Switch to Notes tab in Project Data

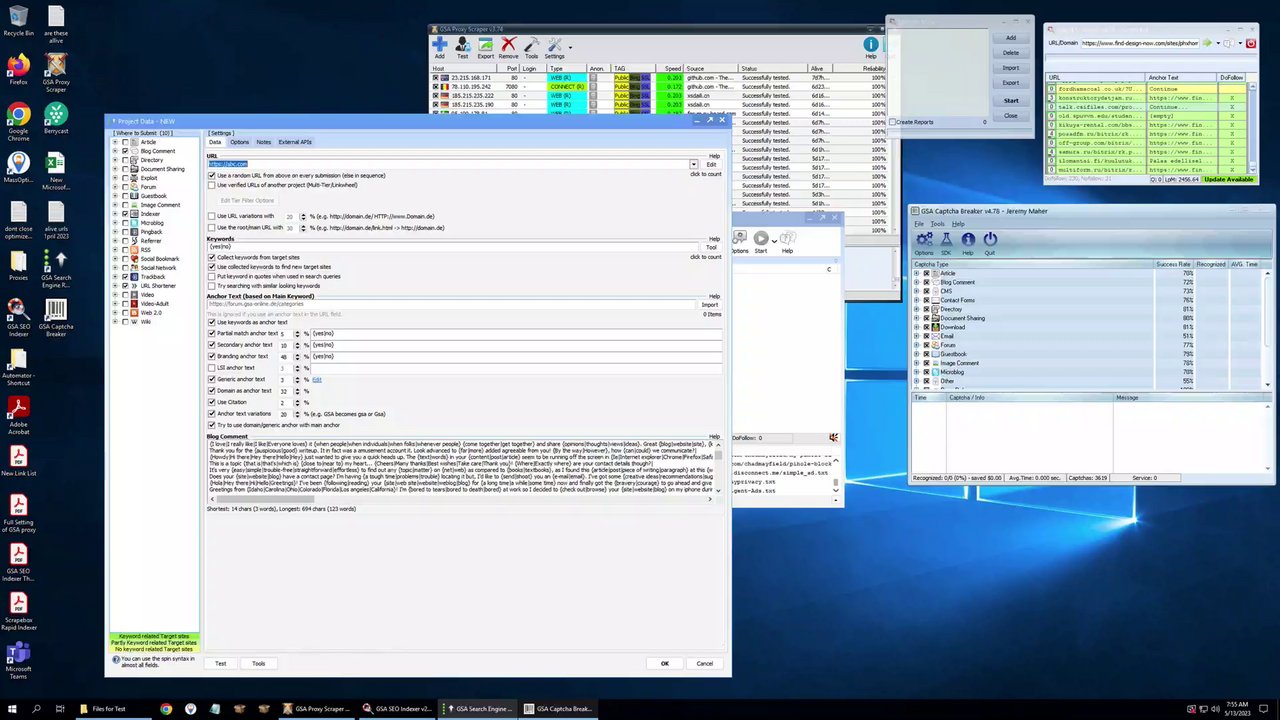coord(263,142)
